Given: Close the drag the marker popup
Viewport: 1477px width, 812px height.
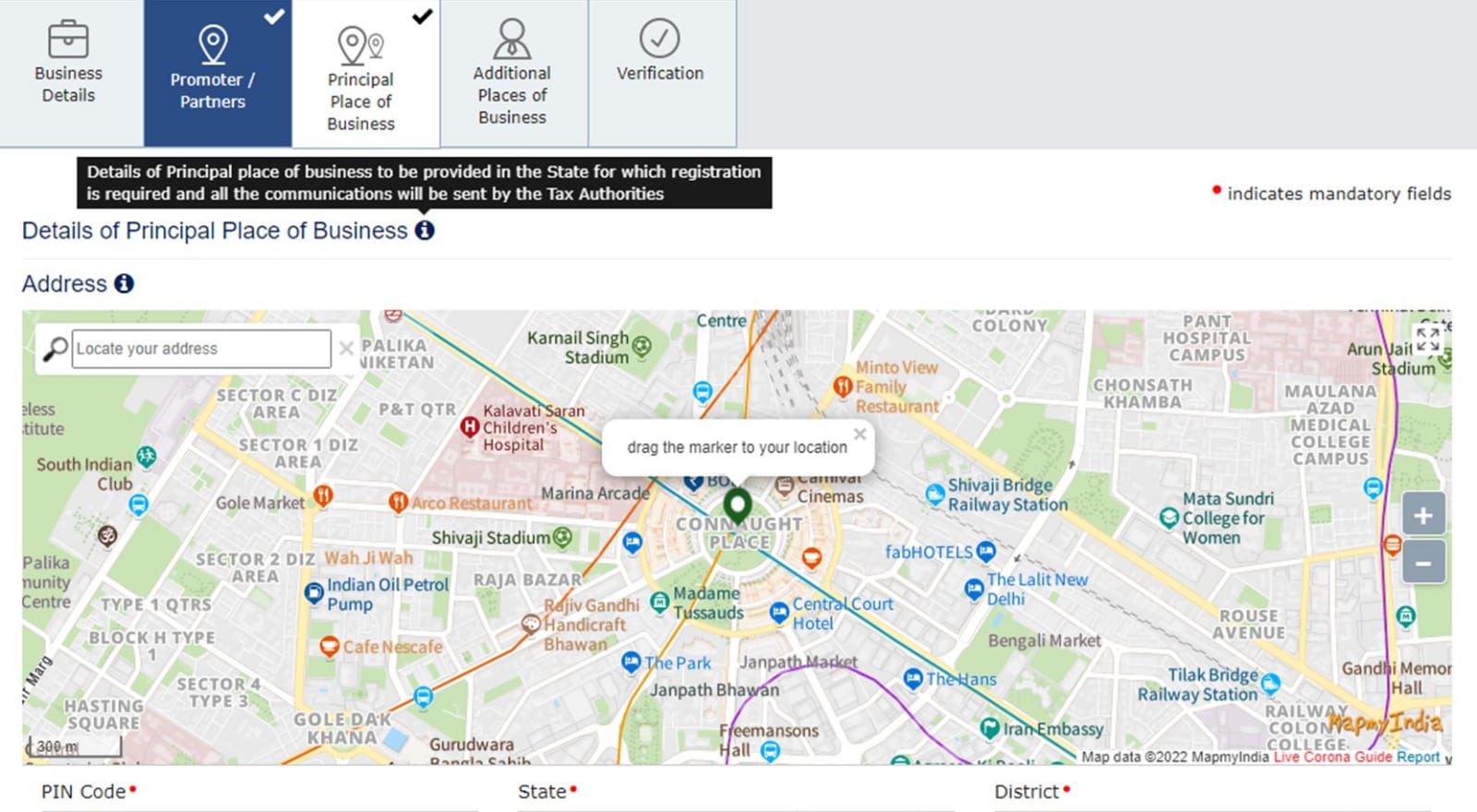Looking at the screenshot, I should (x=859, y=434).
